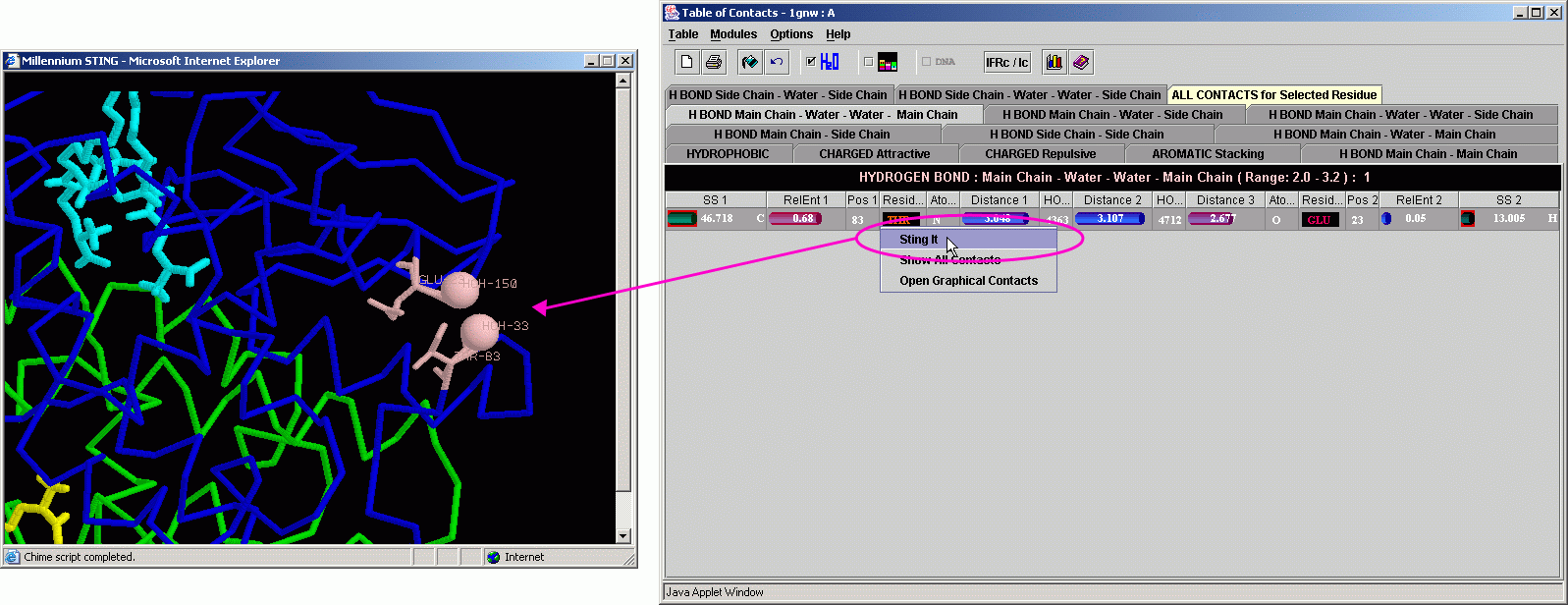
Task: Click the 'RelEnt 2' column header
Action: point(1419,200)
